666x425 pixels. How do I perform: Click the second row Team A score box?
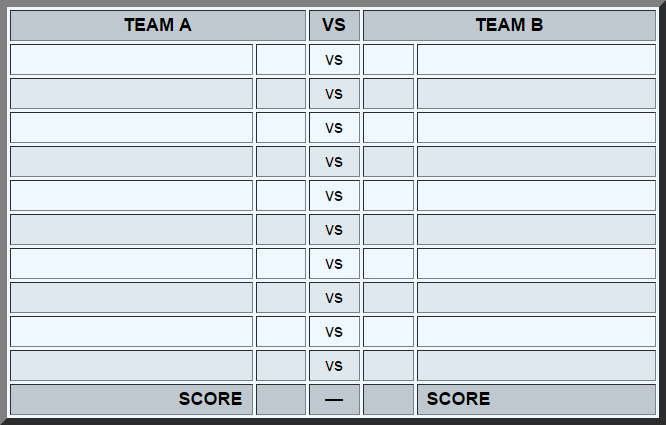coord(281,93)
